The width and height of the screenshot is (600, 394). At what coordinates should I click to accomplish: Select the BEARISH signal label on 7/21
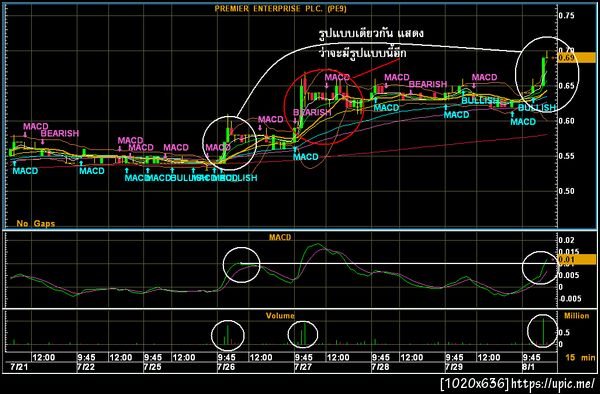click(x=60, y=134)
